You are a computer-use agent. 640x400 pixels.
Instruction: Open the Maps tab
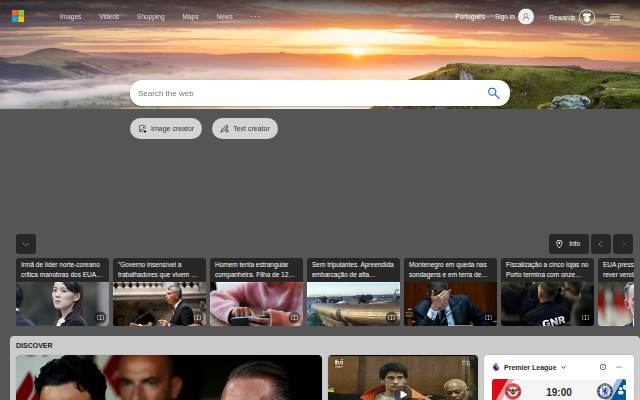pos(190,17)
